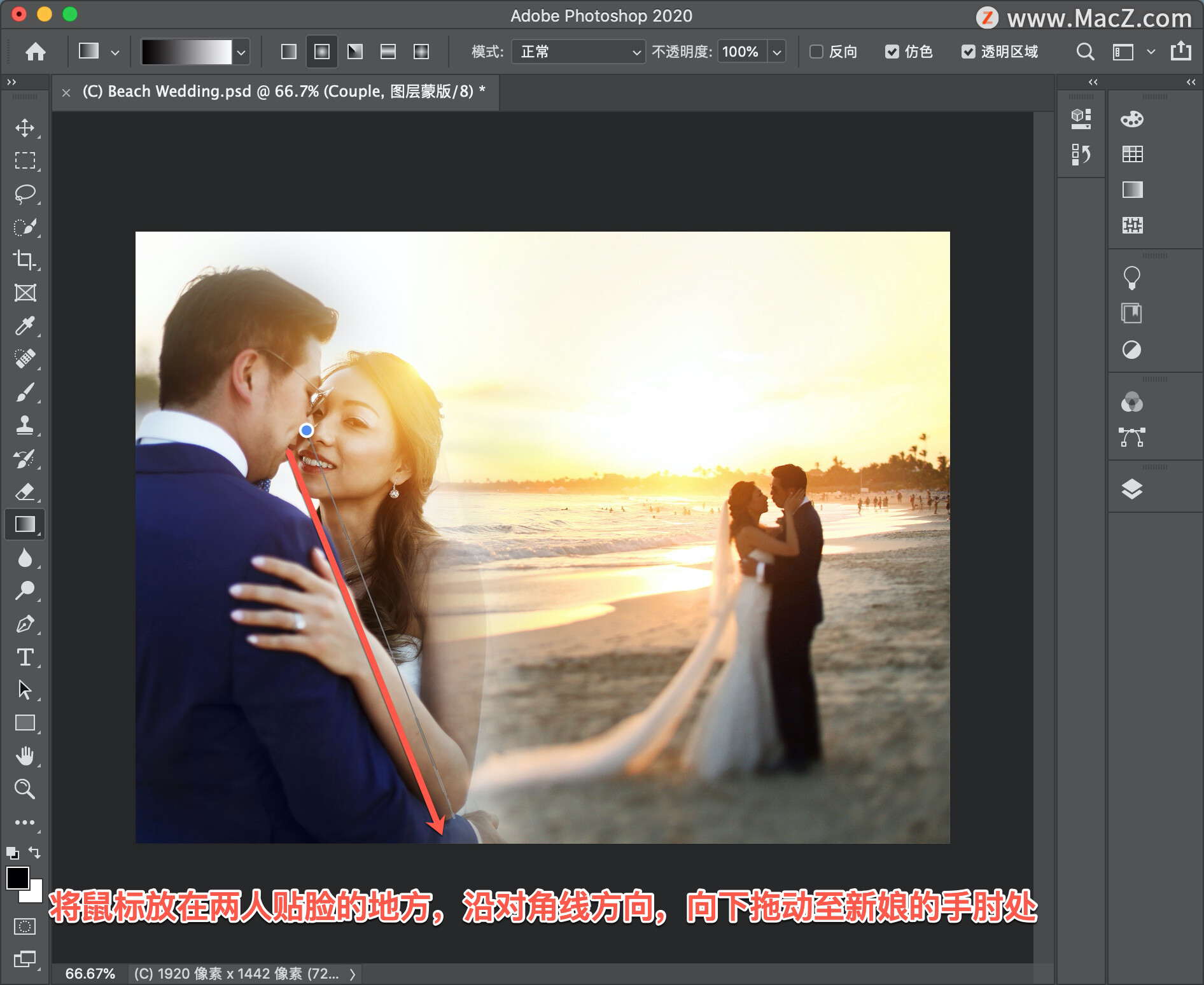The image size is (1204, 985).
Task: Select the Move tool
Action: [25, 128]
